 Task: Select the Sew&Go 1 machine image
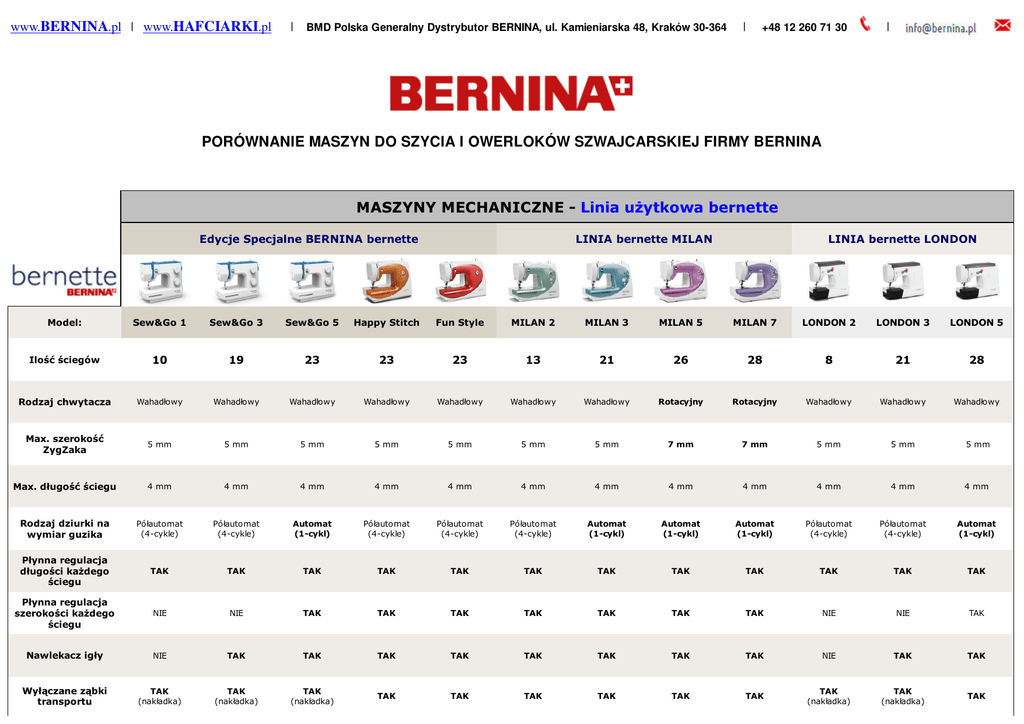tap(160, 281)
